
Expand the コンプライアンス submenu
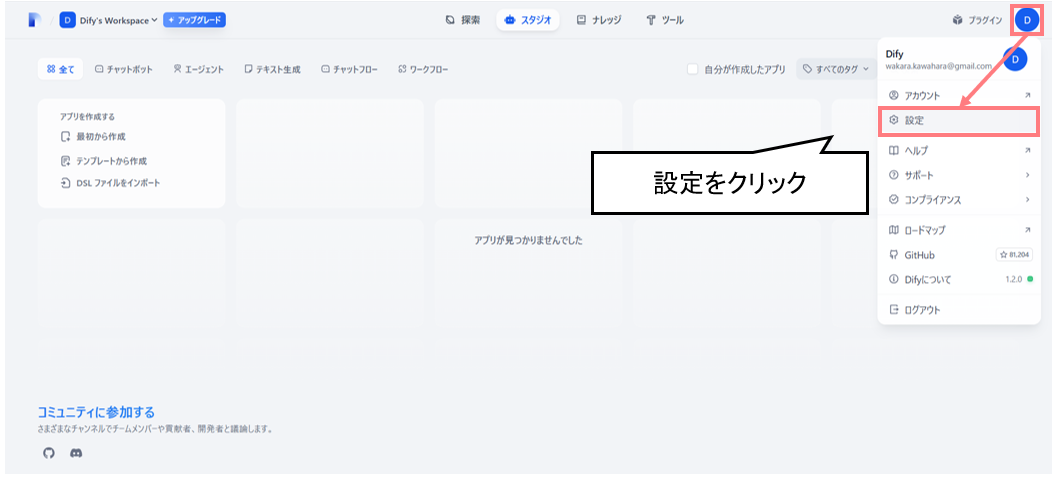(x=958, y=199)
